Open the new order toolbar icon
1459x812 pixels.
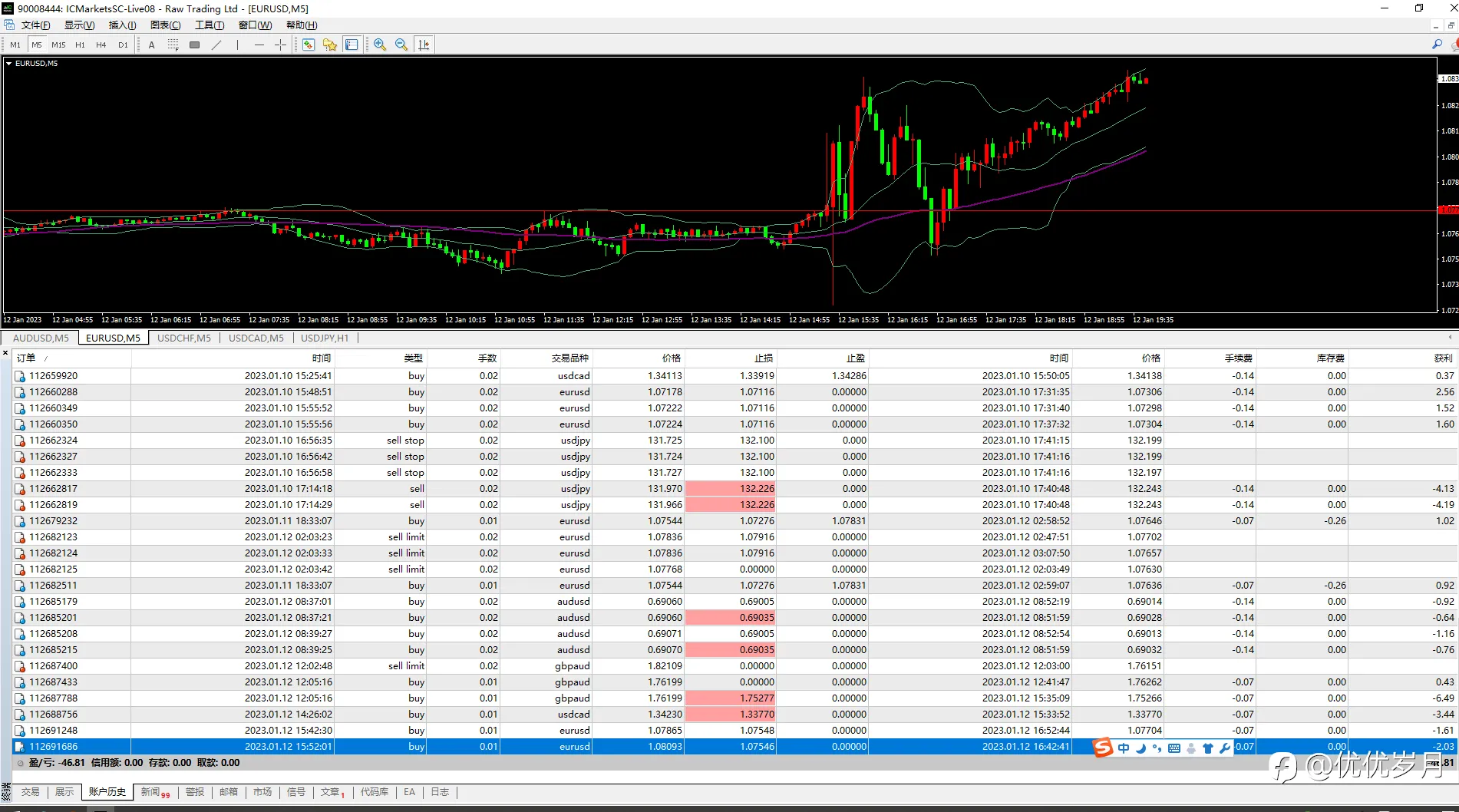tap(309, 45)
